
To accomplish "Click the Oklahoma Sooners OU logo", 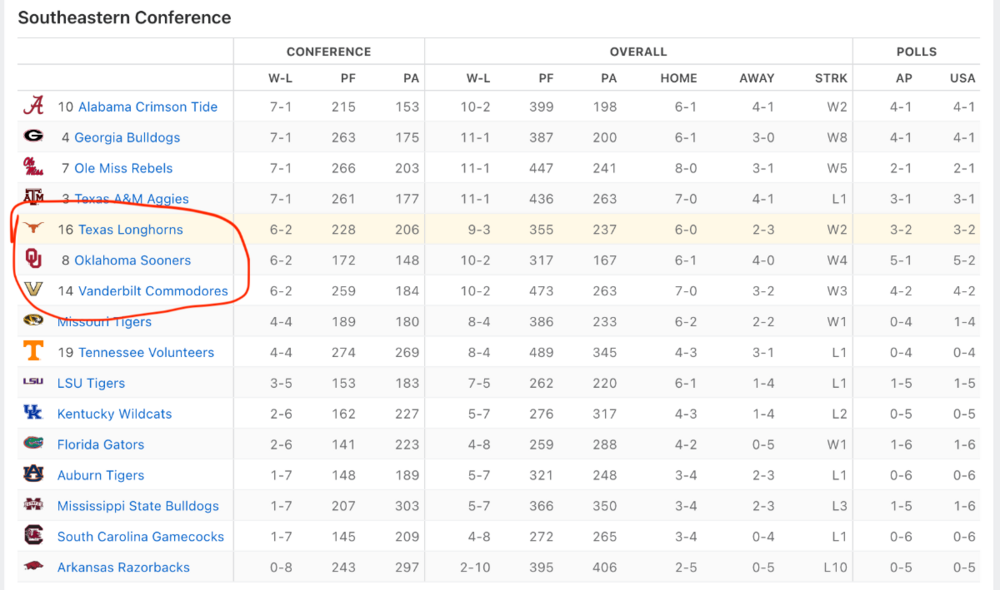I will (x=34, y=259).
